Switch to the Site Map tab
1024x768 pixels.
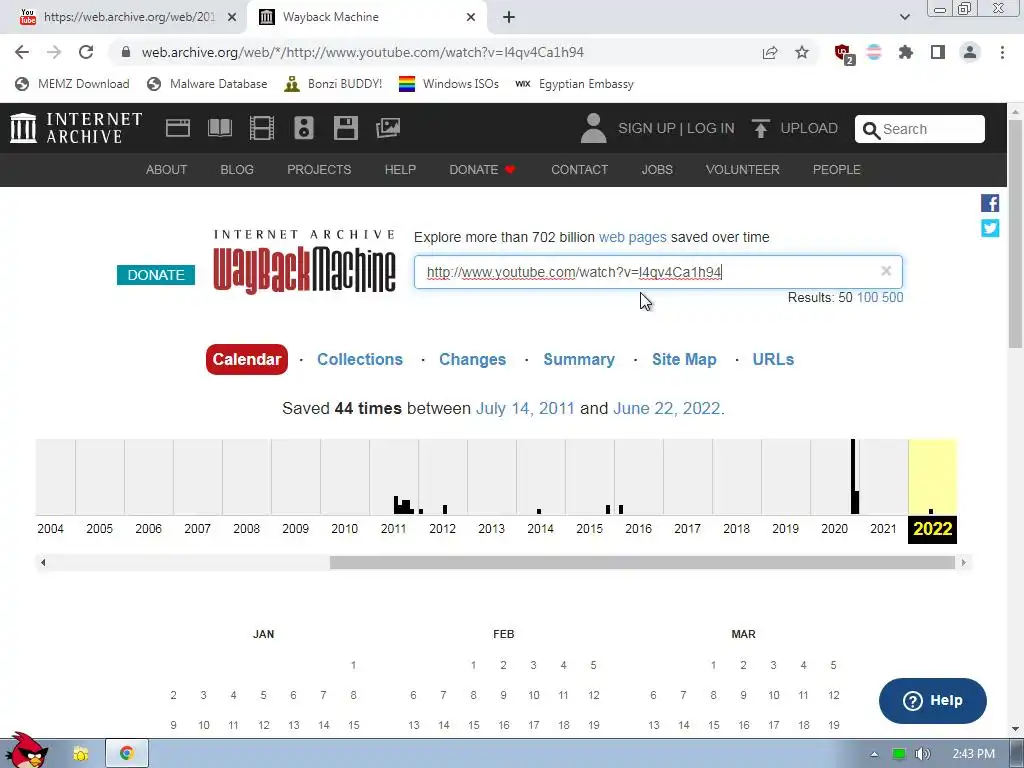[684, 359]
